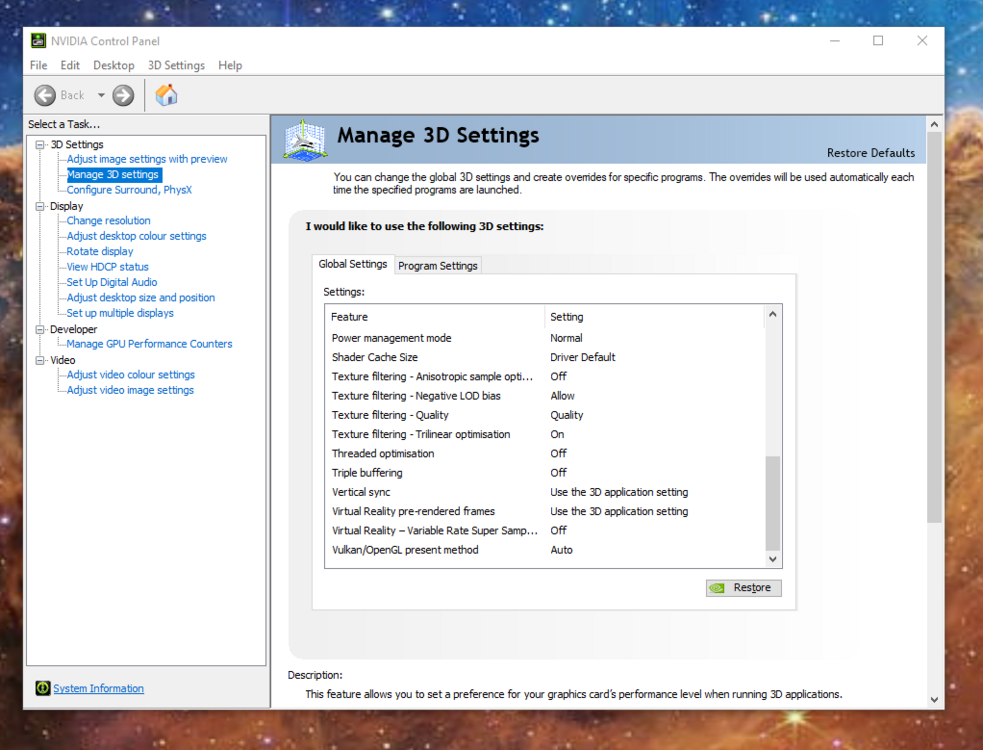Select Anisotropic sample optimisation row
The width and height of the screenshot is (983, 750).
(545, 376)
